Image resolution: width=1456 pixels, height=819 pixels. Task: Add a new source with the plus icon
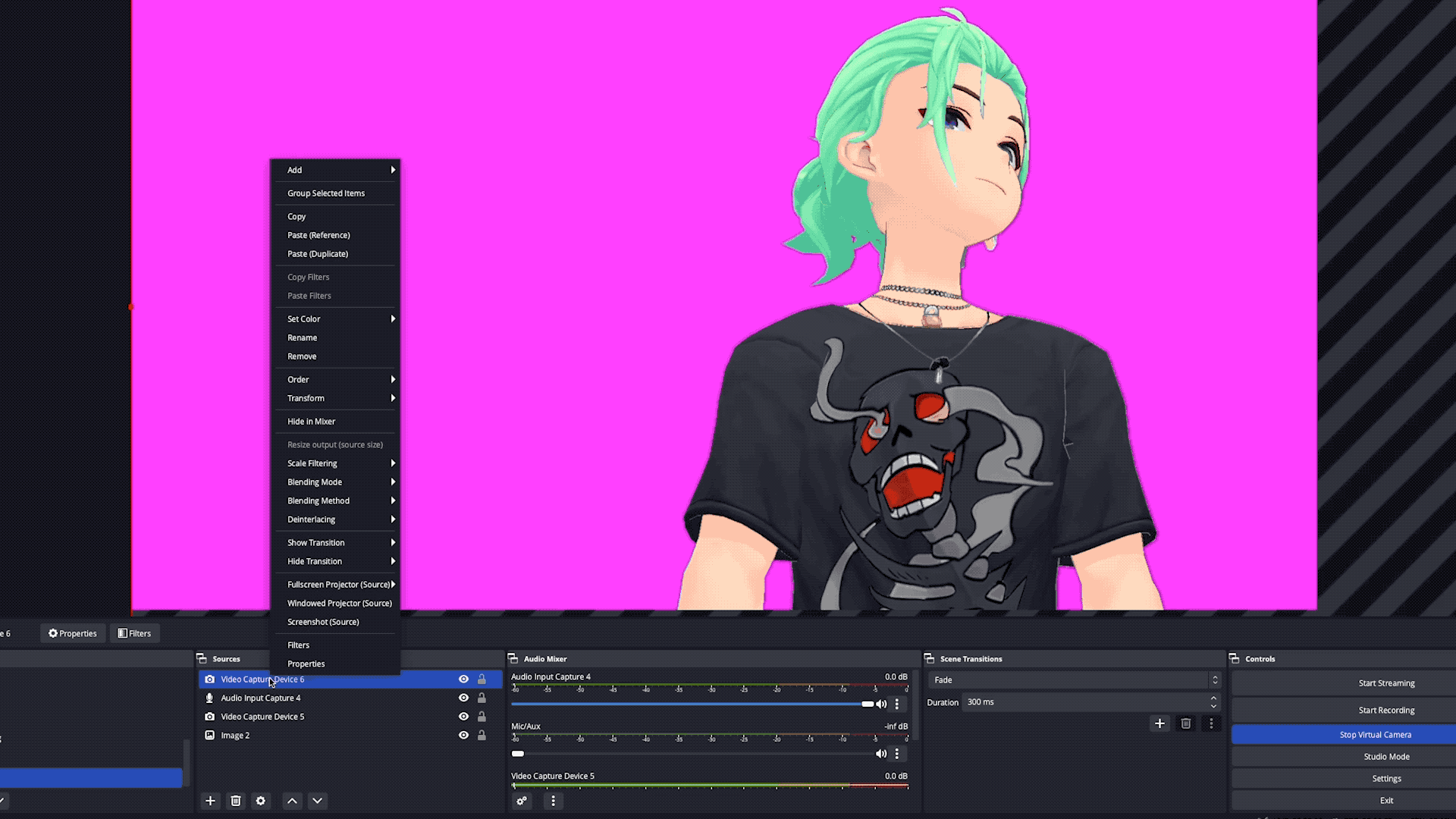(210, 800)
